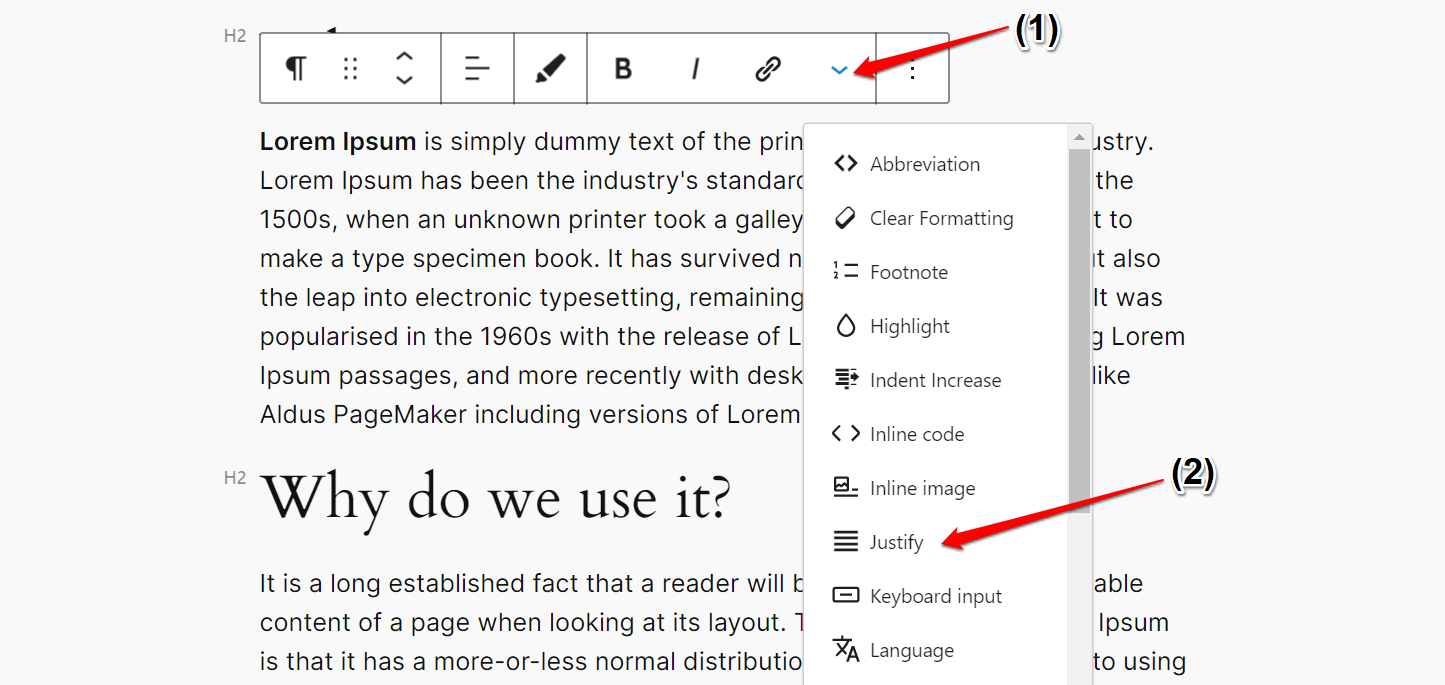This screenshot has height=685, width=1445.
Task: Open the more formatting options chevron
Action: (838, 68)
